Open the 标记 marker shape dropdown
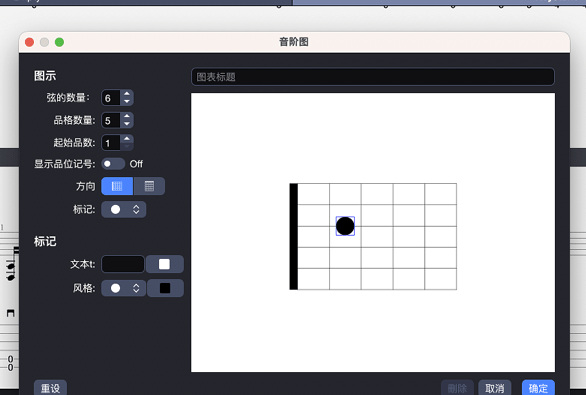This screenshot has width=586, height=395. click(x=124, y=209)
